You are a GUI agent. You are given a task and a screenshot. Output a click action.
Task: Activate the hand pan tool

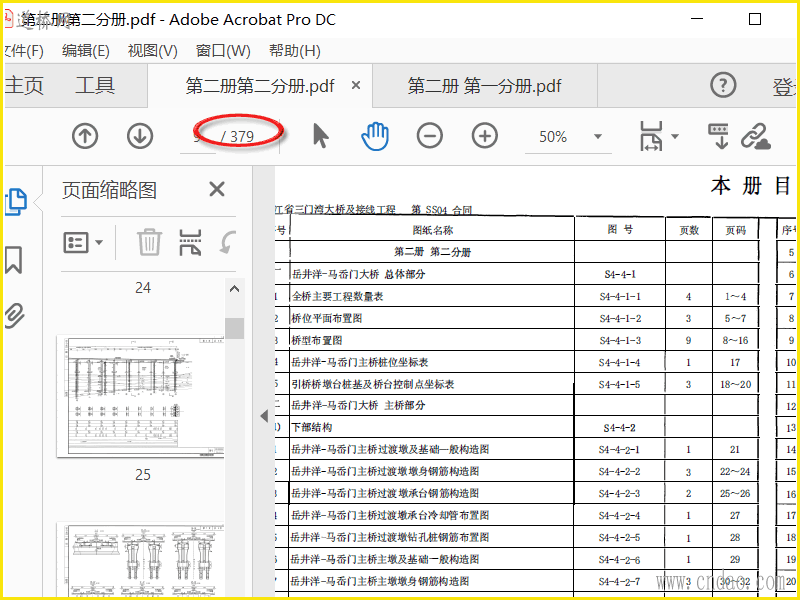point(375,136)
